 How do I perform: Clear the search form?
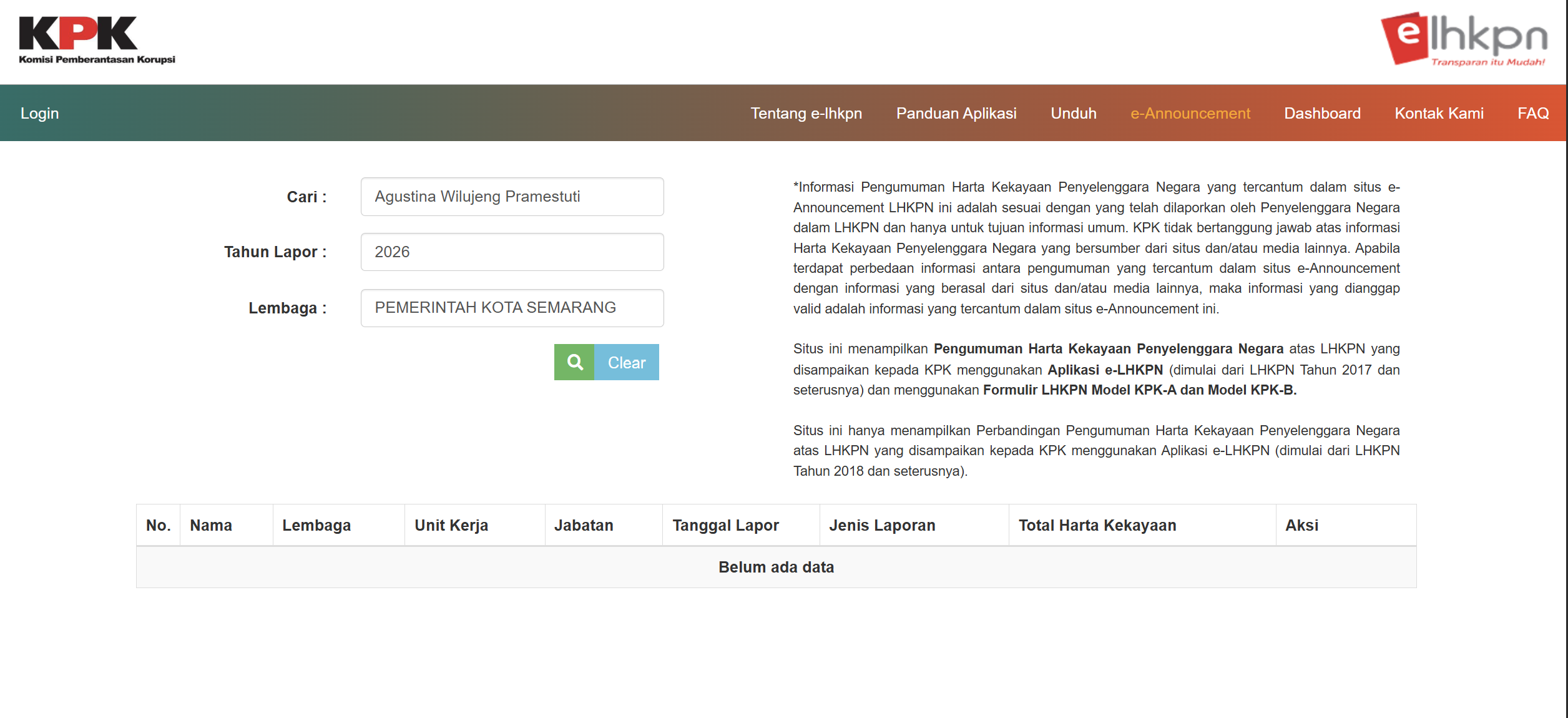[x=627, y=362]
